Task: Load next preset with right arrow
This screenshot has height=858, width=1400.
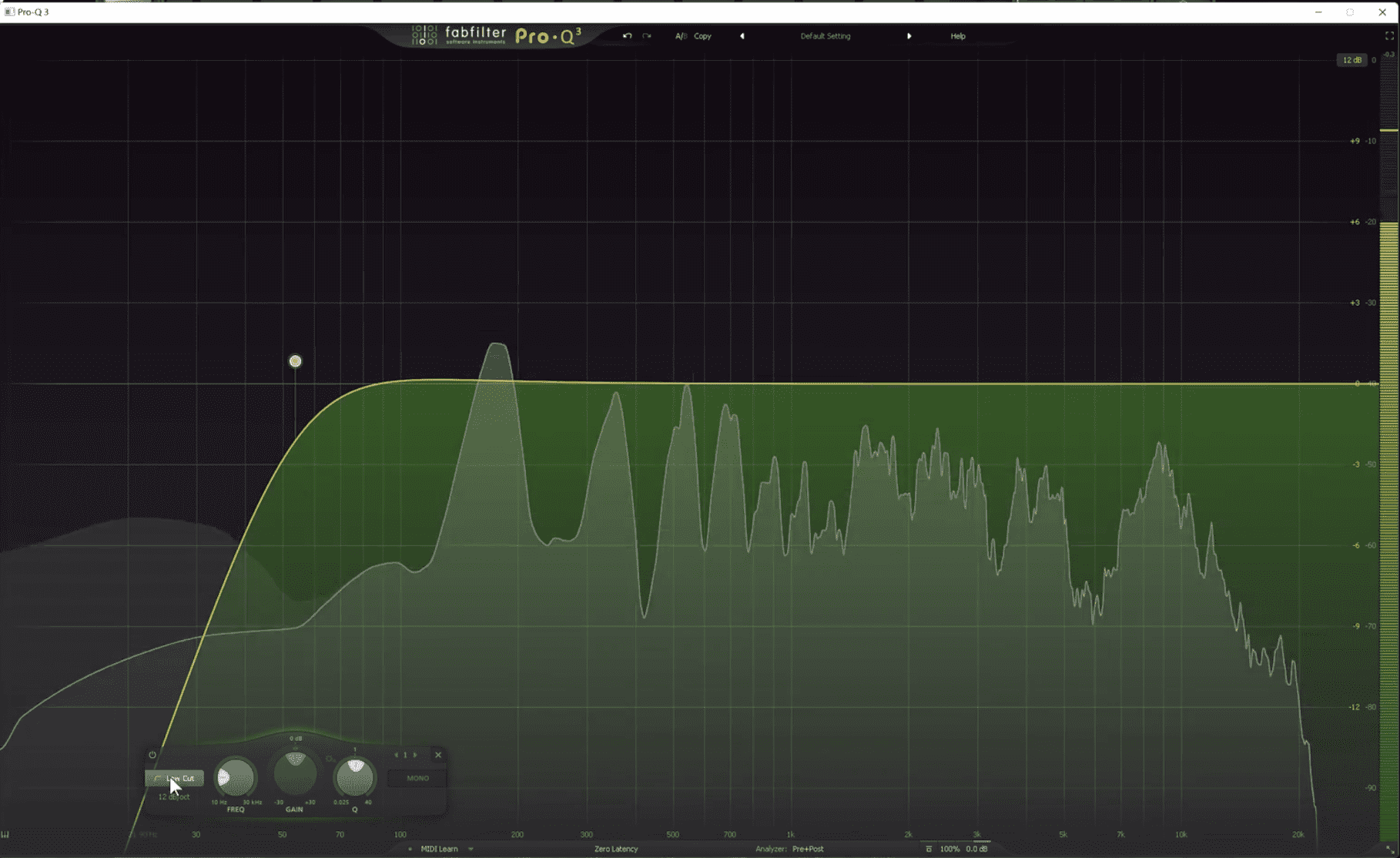Action: tap(909, 36)
